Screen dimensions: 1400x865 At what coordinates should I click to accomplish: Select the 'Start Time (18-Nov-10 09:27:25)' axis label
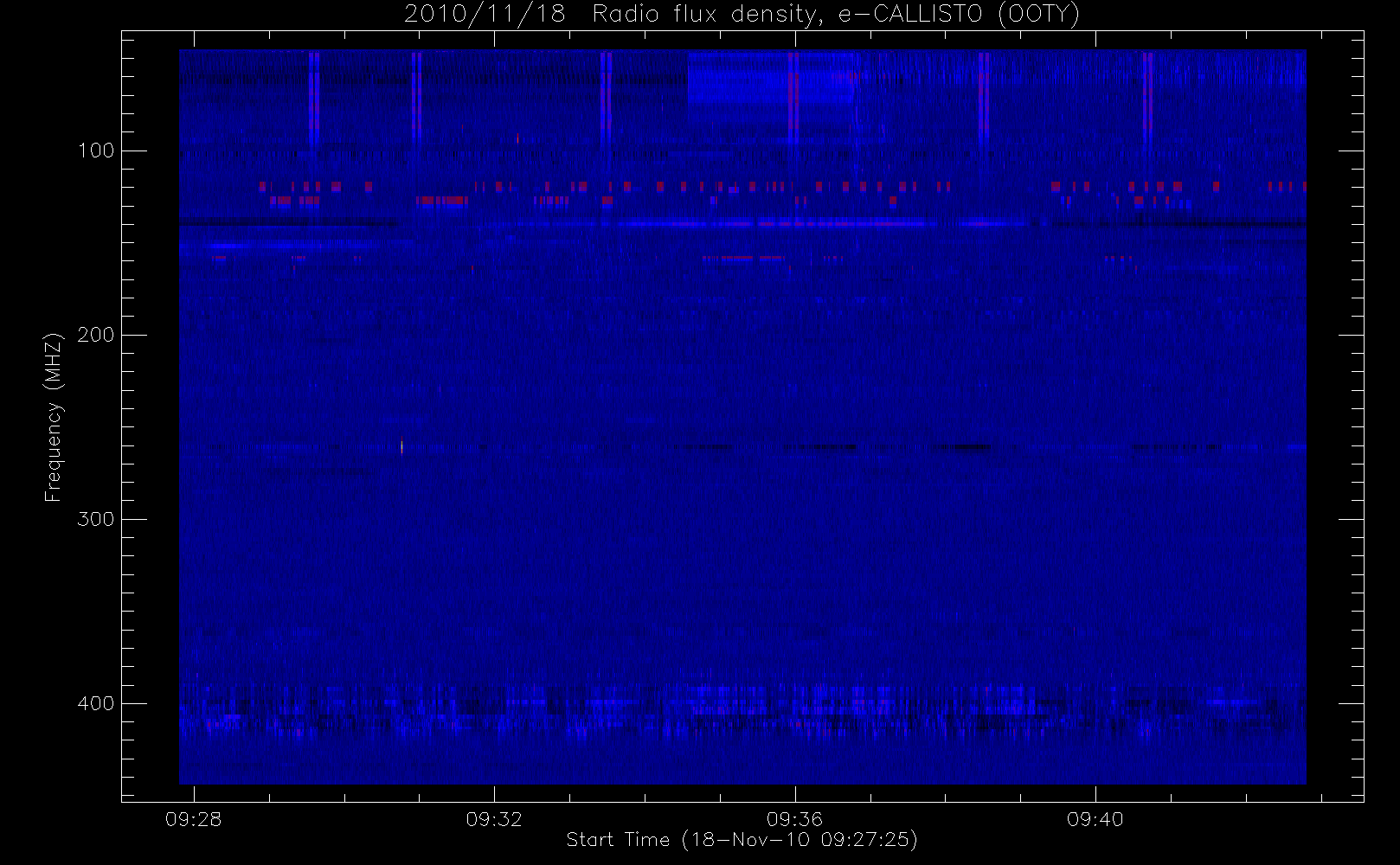point(742,840)
